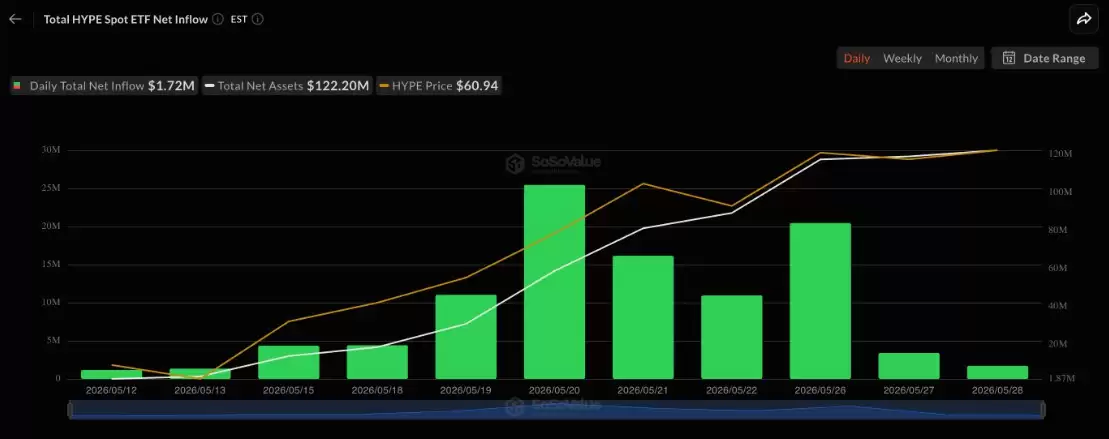Click x-axis label 2026/05/15
The width and height of the screenshot is (1109, 439).
[x=289, y=390]
